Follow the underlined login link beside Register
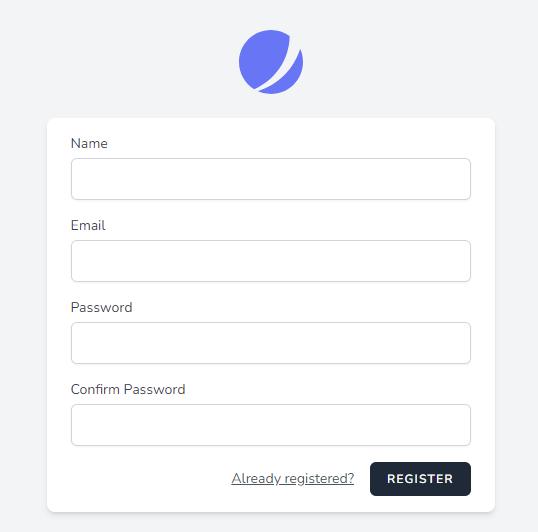Image resolution: width=538 pixels, height=532 pixels. click(x=293, y=478)
